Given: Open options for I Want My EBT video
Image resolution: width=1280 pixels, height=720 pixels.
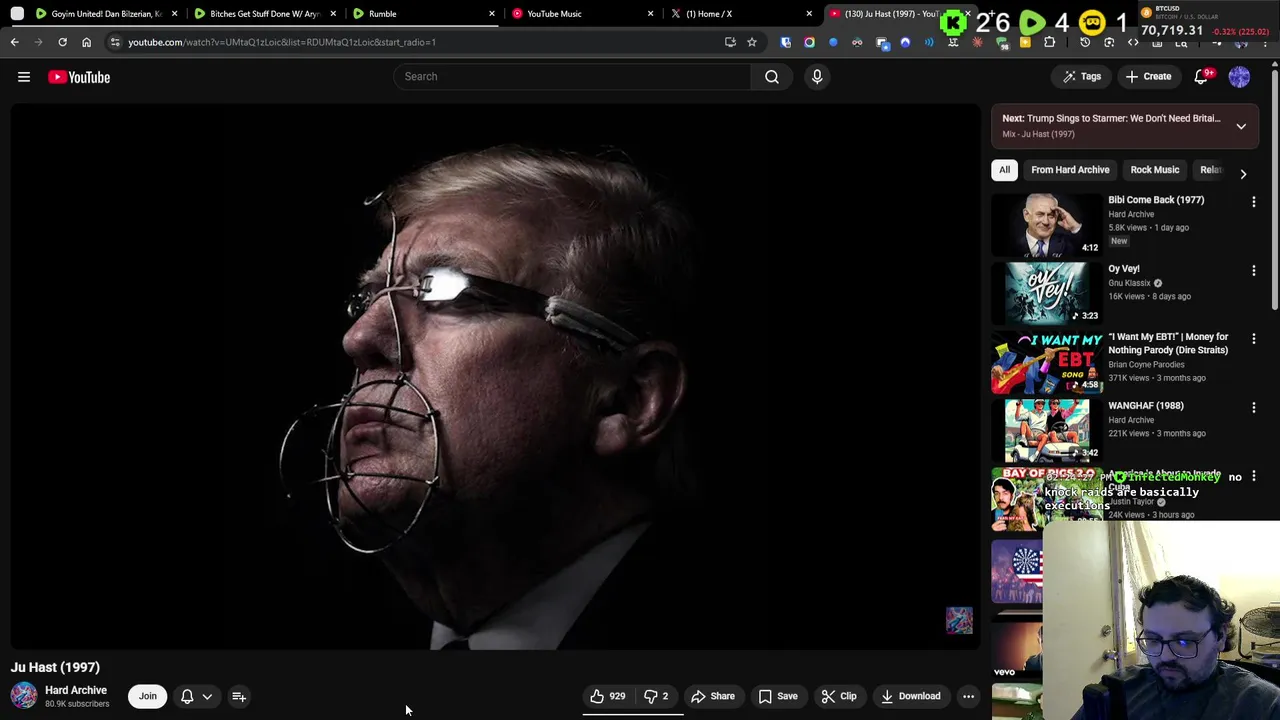Looking at the screenshot, I should 1254,340.
